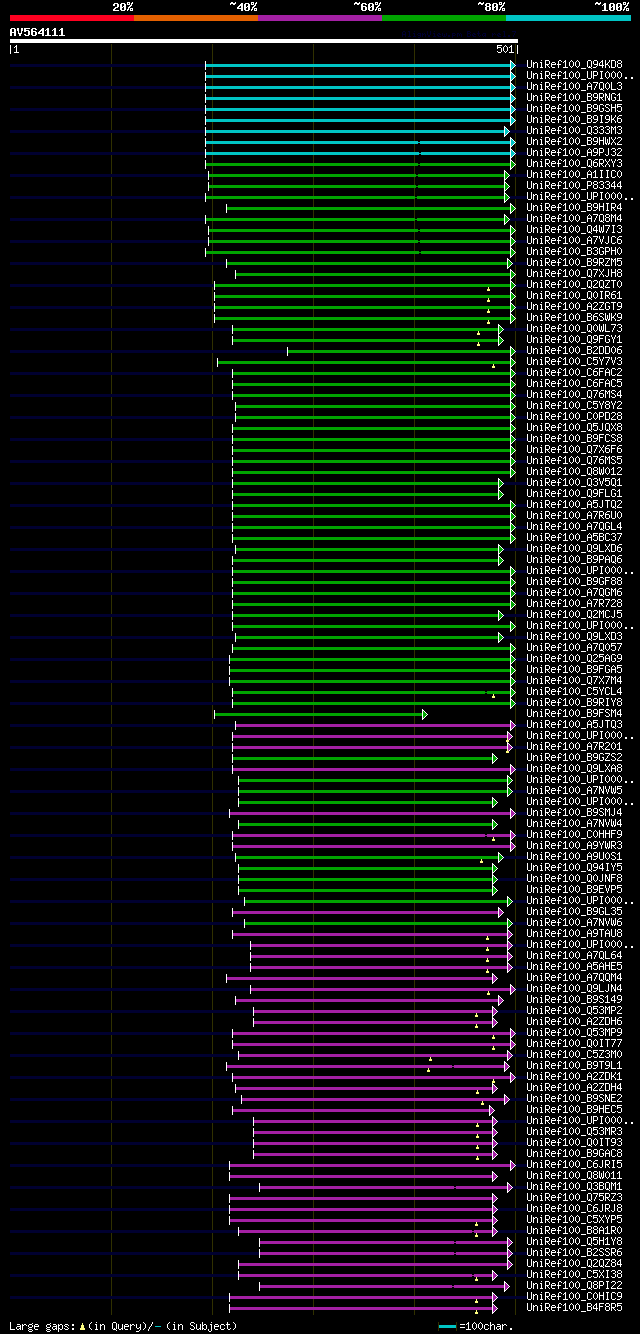Screen dimensions: 640x1334
Task: Select the UniRef100_Q8PI22 label
Action: pos(574,1285)
